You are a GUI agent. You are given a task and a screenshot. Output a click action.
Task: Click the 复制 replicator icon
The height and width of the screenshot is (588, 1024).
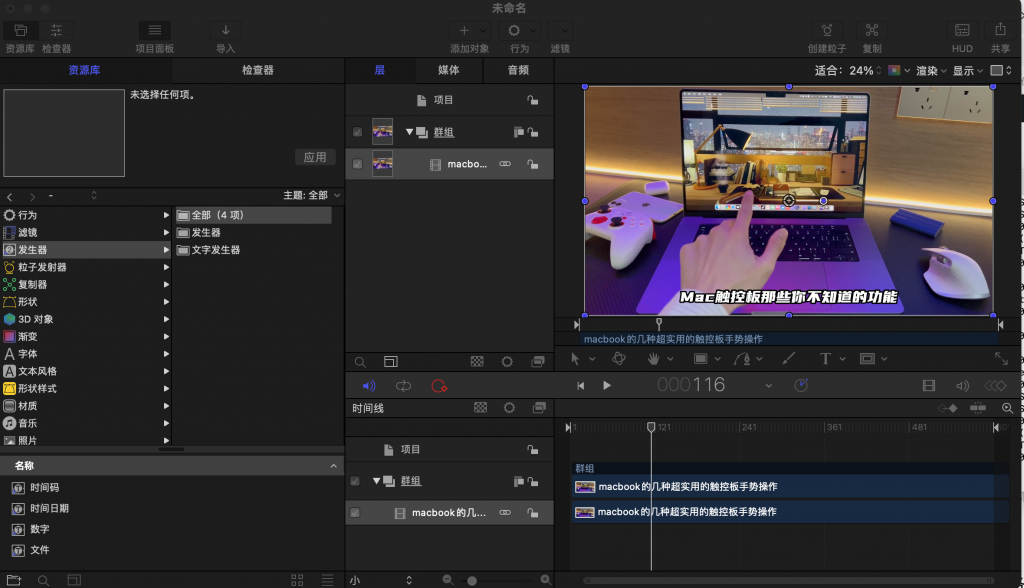pos(871,30)
